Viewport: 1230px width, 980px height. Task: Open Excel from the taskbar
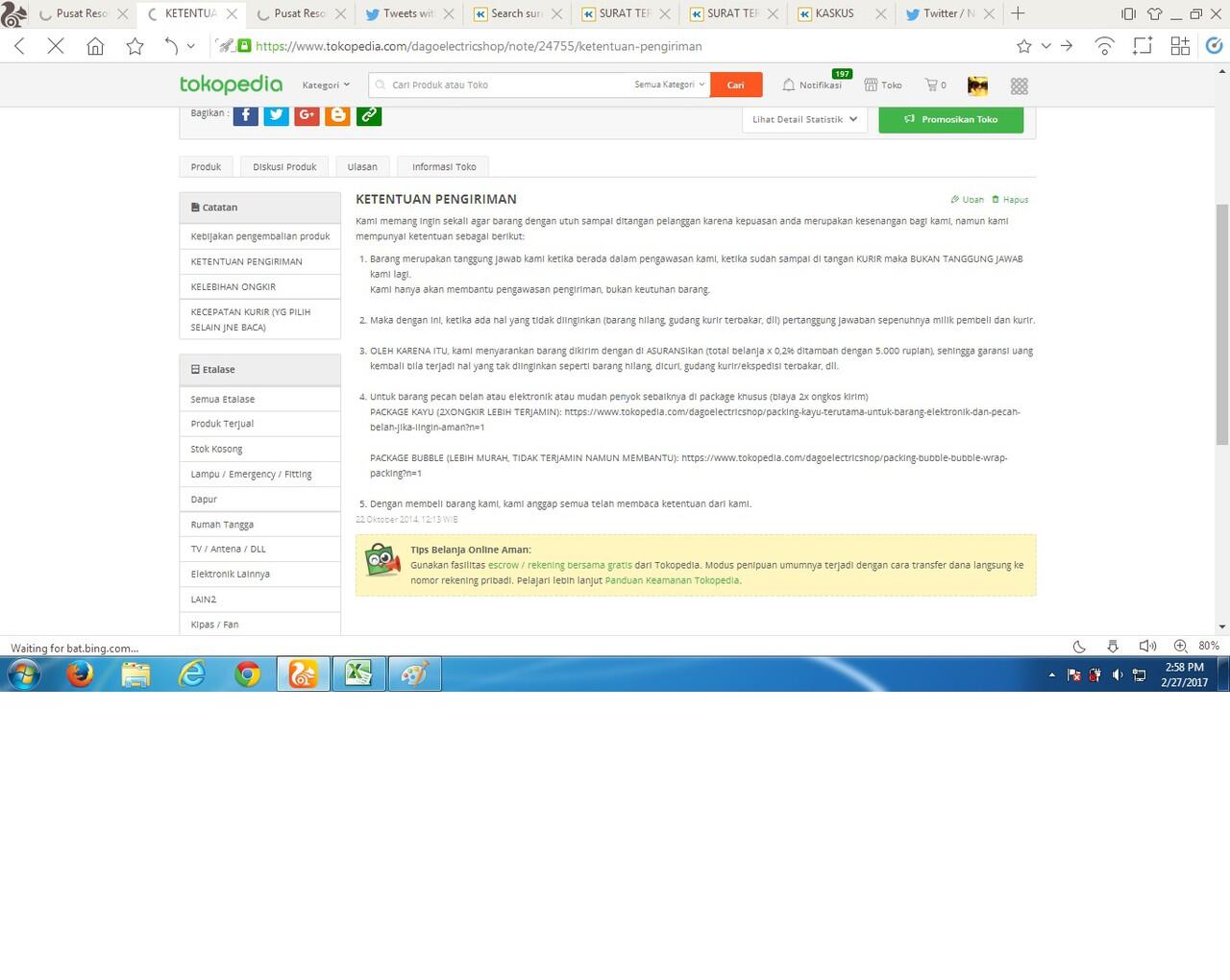tap(358, 674)
